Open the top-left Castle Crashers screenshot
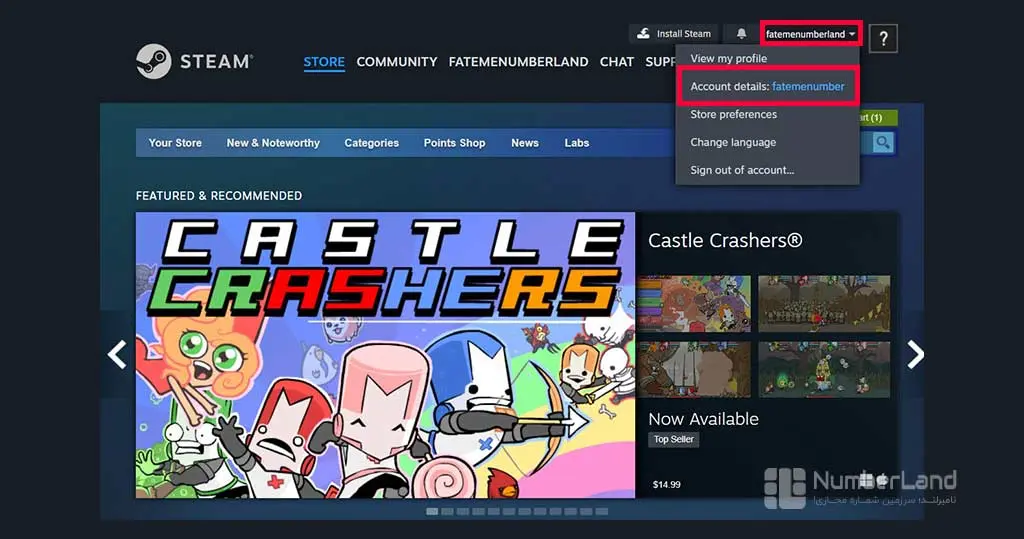This screenshot has width=1024, height=539. (694, 303)
